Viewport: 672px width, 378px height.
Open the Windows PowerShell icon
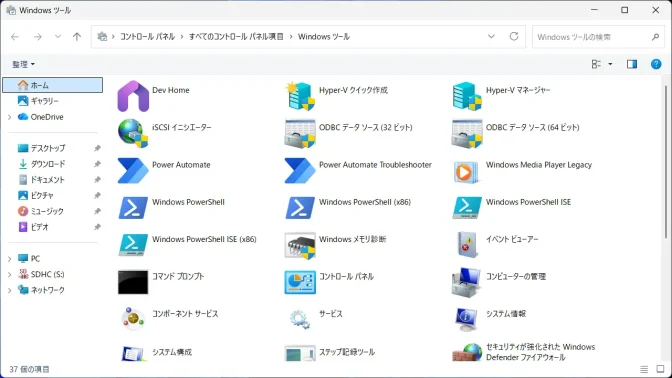coord(133,208)
